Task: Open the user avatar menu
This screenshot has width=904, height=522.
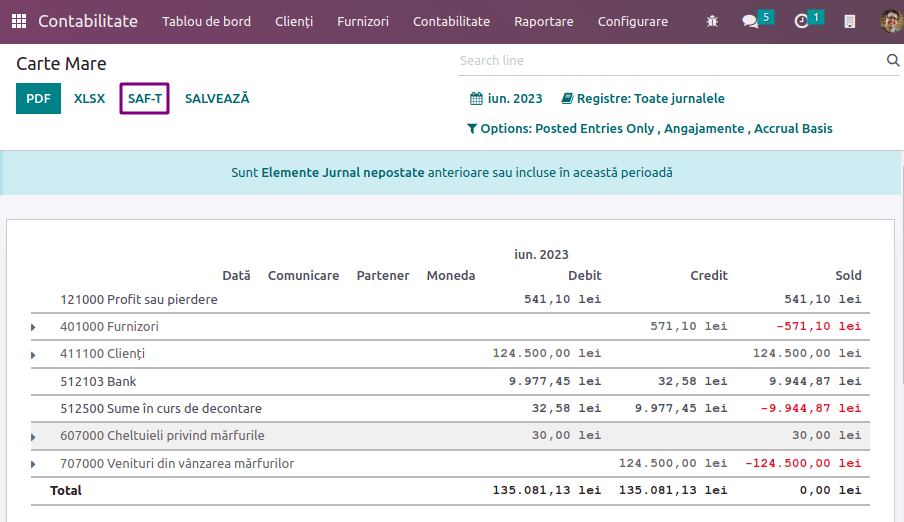Action: pos(889,21)
